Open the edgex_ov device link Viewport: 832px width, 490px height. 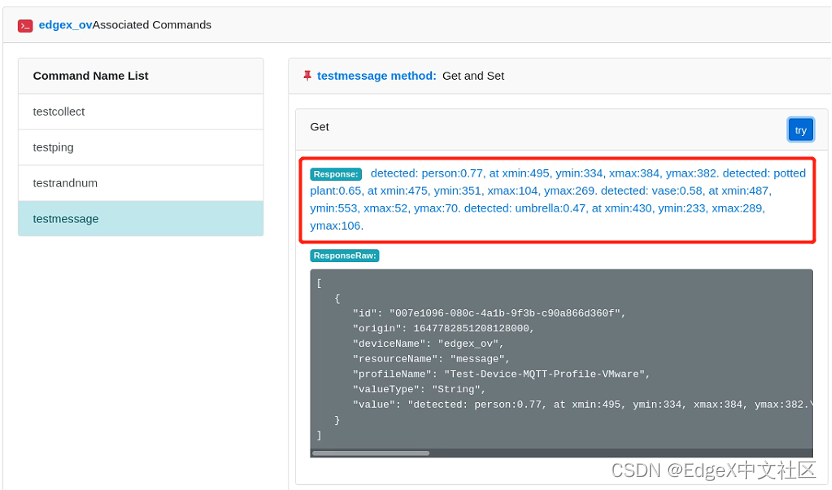tap(65, 25)
